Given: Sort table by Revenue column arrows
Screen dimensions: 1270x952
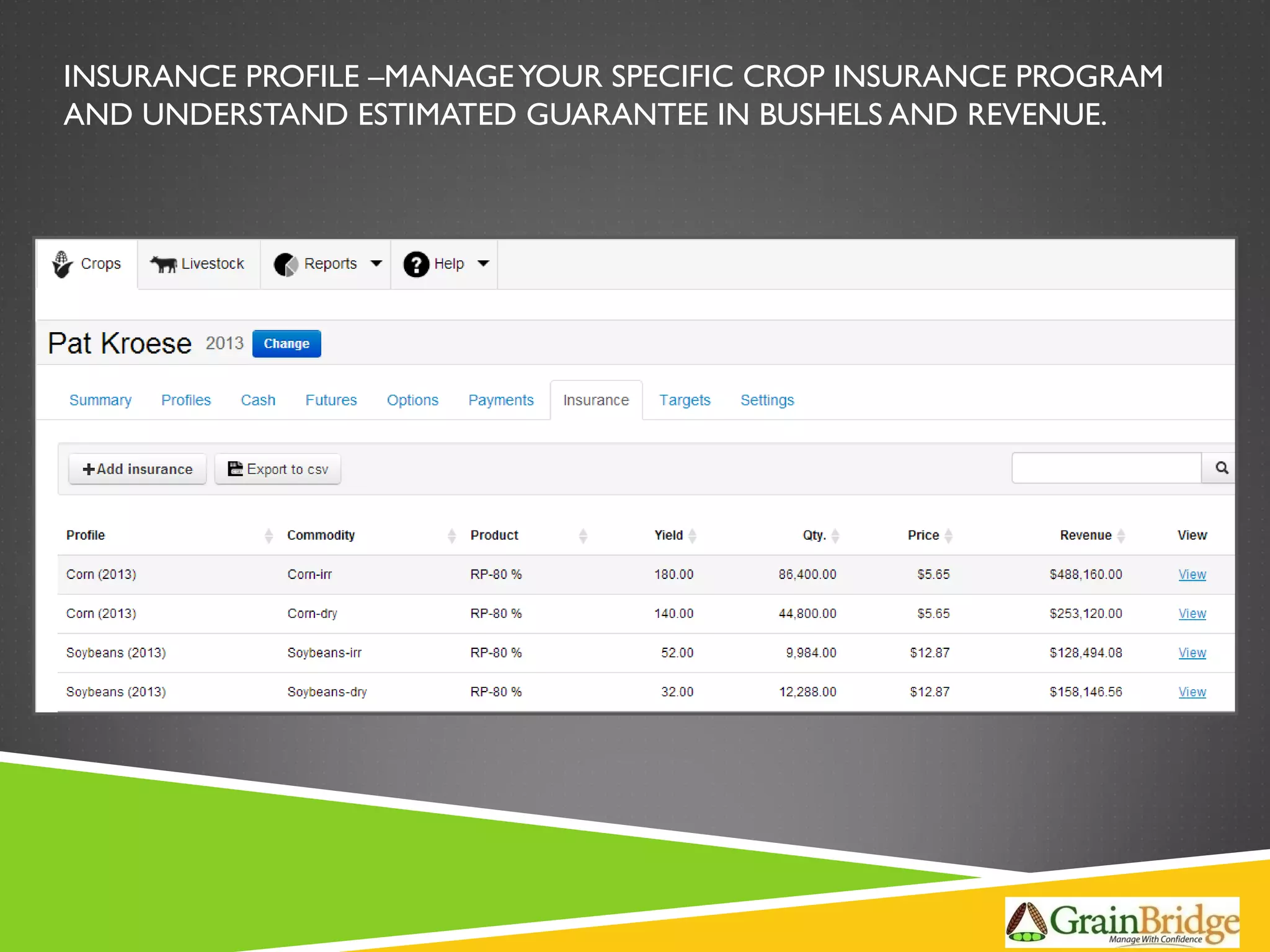Looking at the screenshot, I should coord(1121,535).
